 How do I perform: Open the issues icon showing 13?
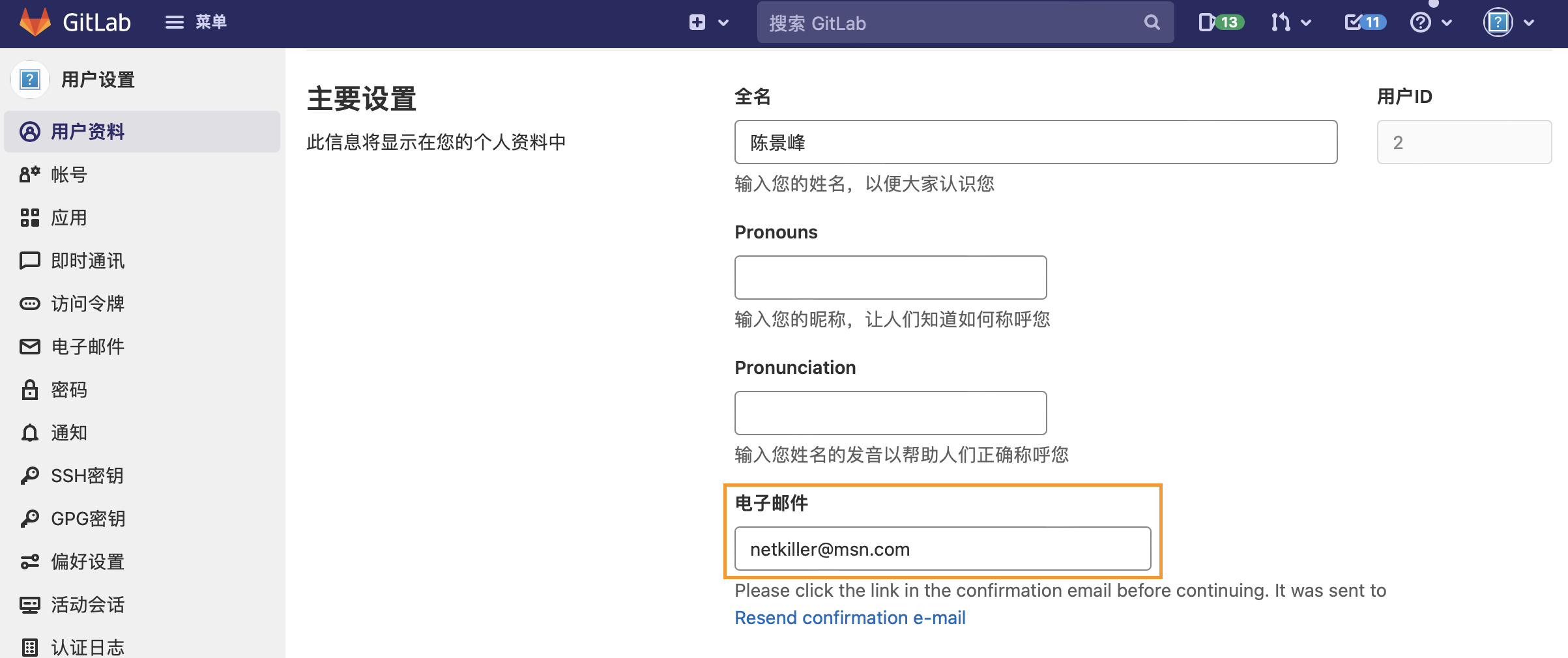click(1221, 22)
